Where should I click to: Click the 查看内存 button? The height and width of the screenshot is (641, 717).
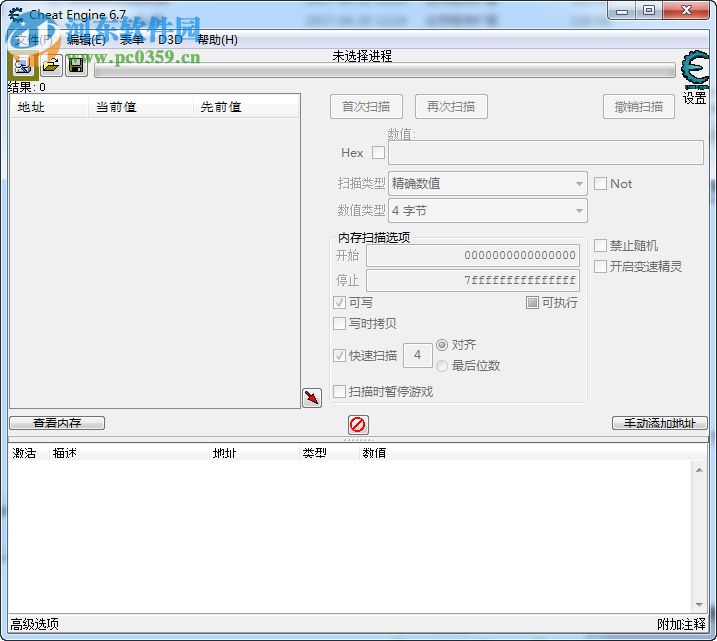(x=57, y=423)
